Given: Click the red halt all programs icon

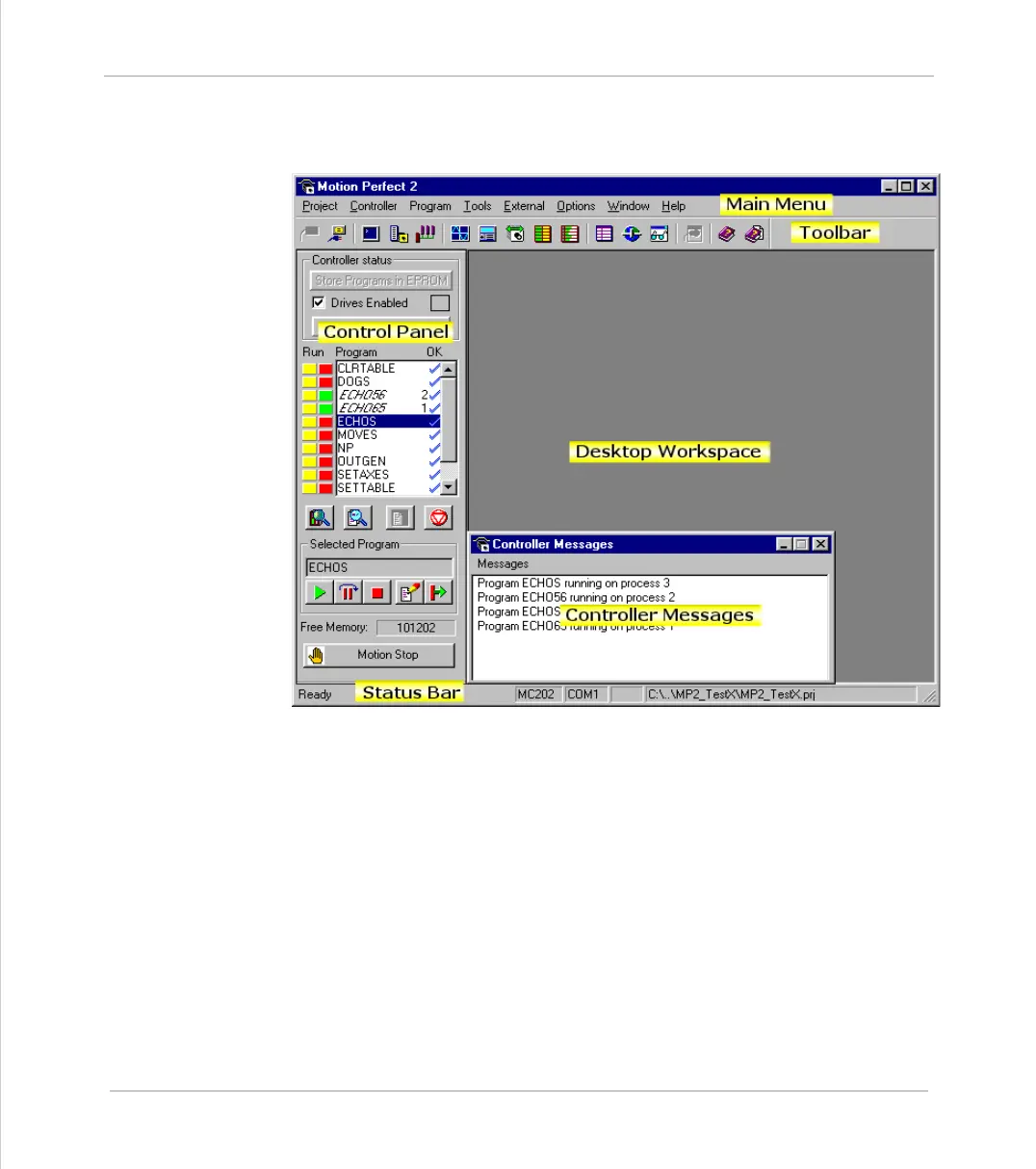Looking at the screenshot, I should (x=439, y=518).
